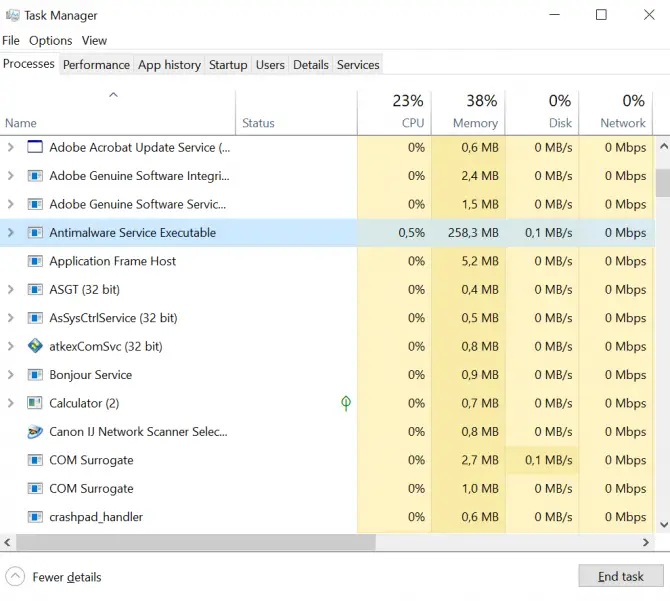Click the atkexComSvc diamond icon
The image size is (670, 601).
(x=35, y=346)
